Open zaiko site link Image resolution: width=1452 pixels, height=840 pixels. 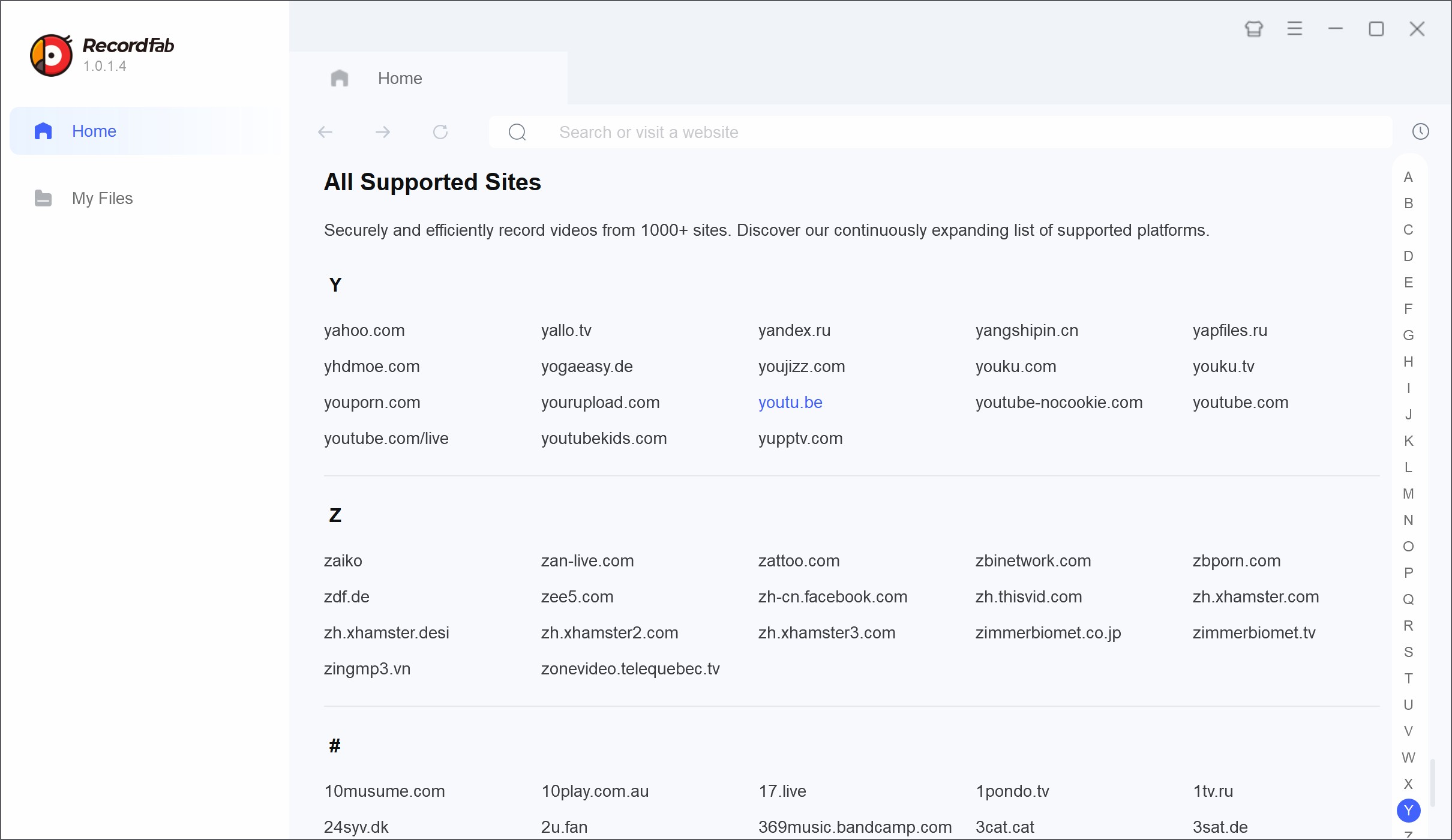(343, 561)
